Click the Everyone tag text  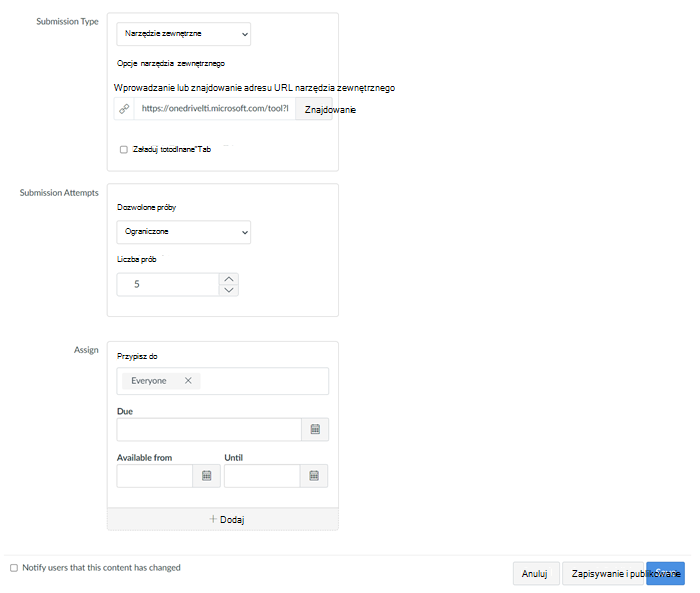coord(149,381)
